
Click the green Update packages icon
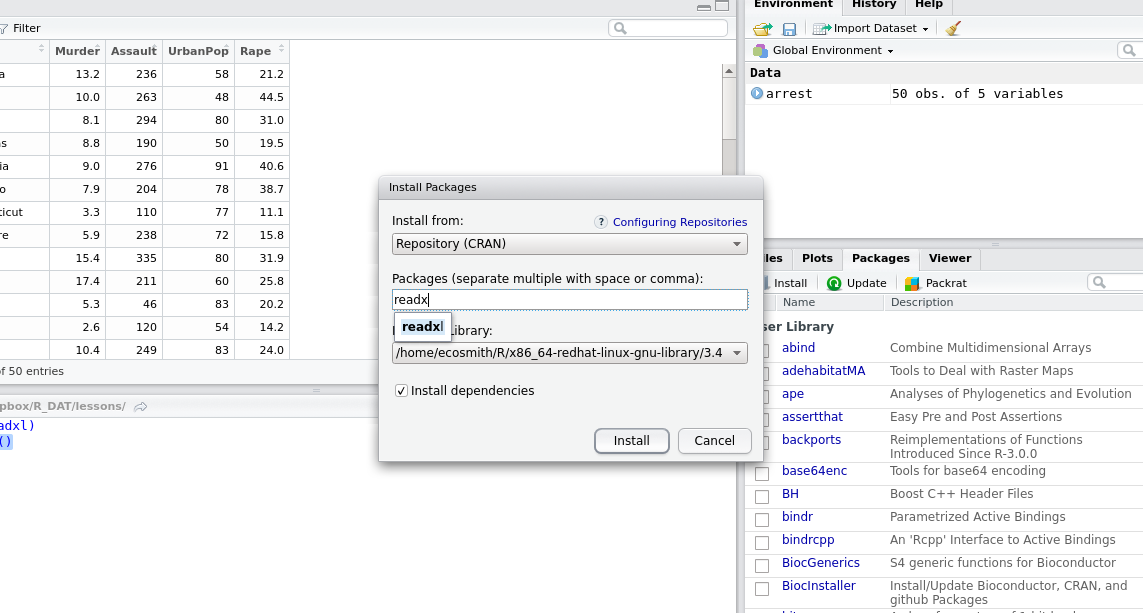pyautogui.click(x=834, y=283)
